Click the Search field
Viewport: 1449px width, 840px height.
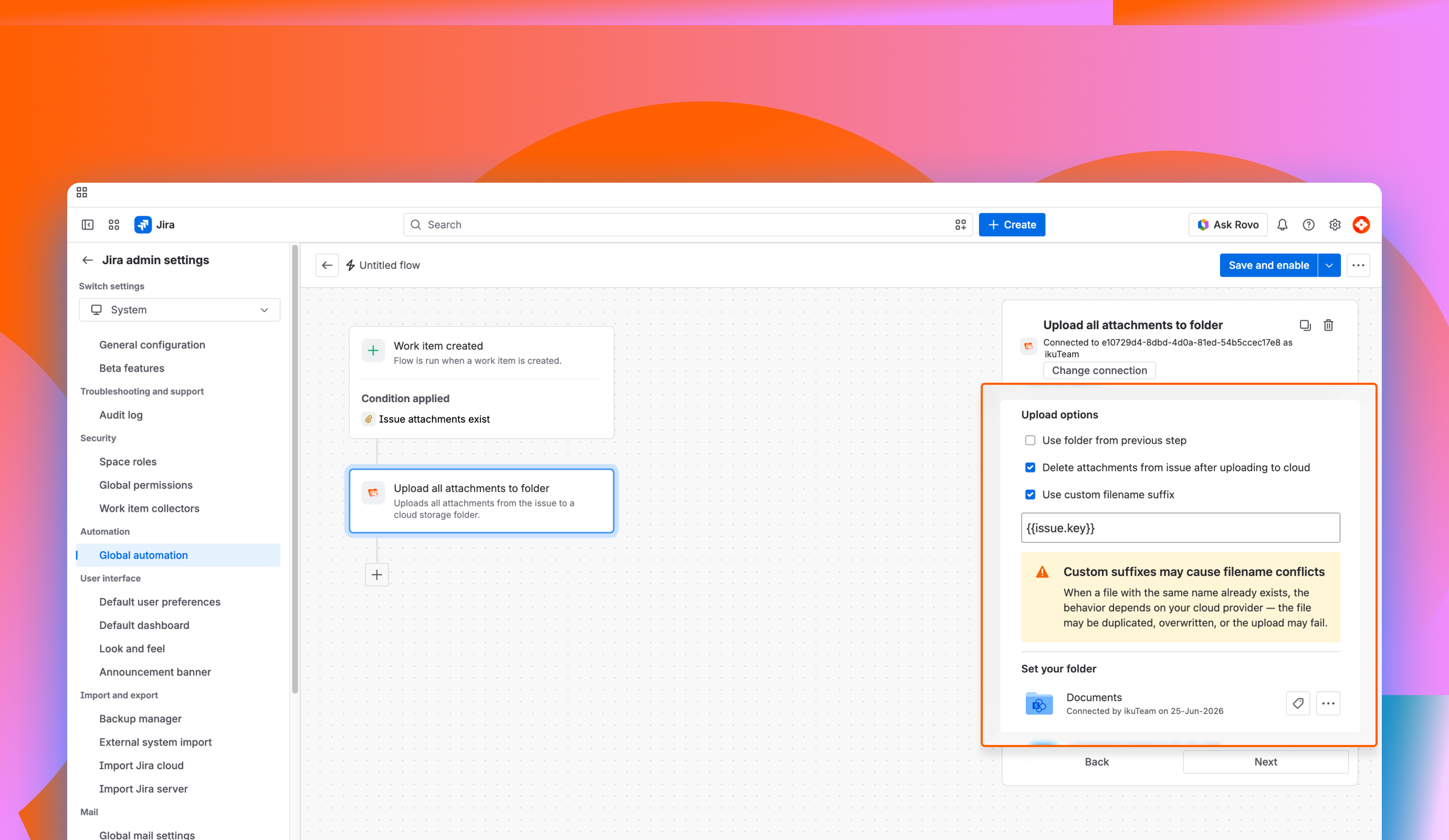pyautogui.click(x=688, y=225)
